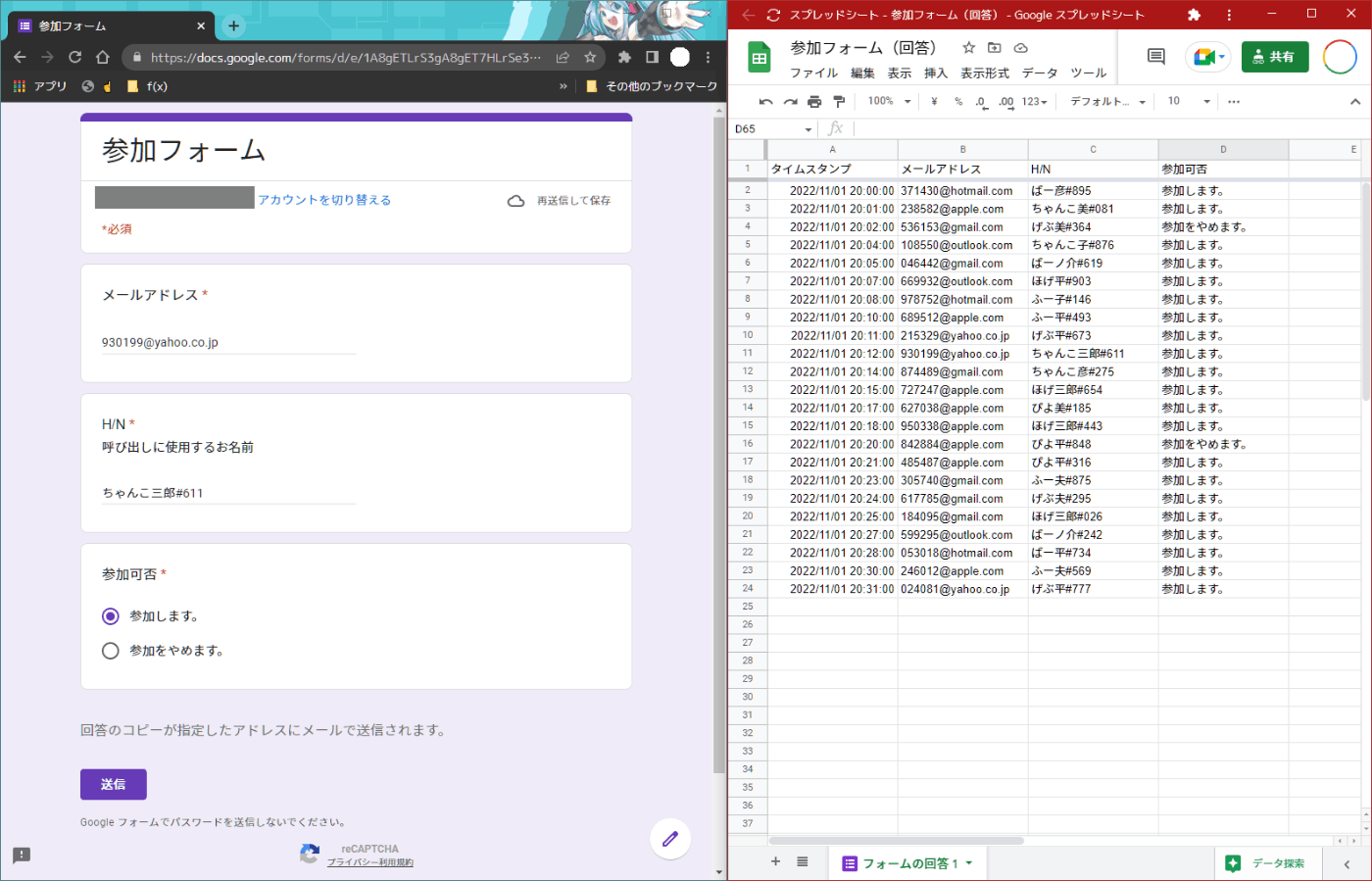Screen dimensions: 1372x881
Task: Click the move-to-folder icon in Sheets
Action: pyautogui.click(x=995, y=47)
